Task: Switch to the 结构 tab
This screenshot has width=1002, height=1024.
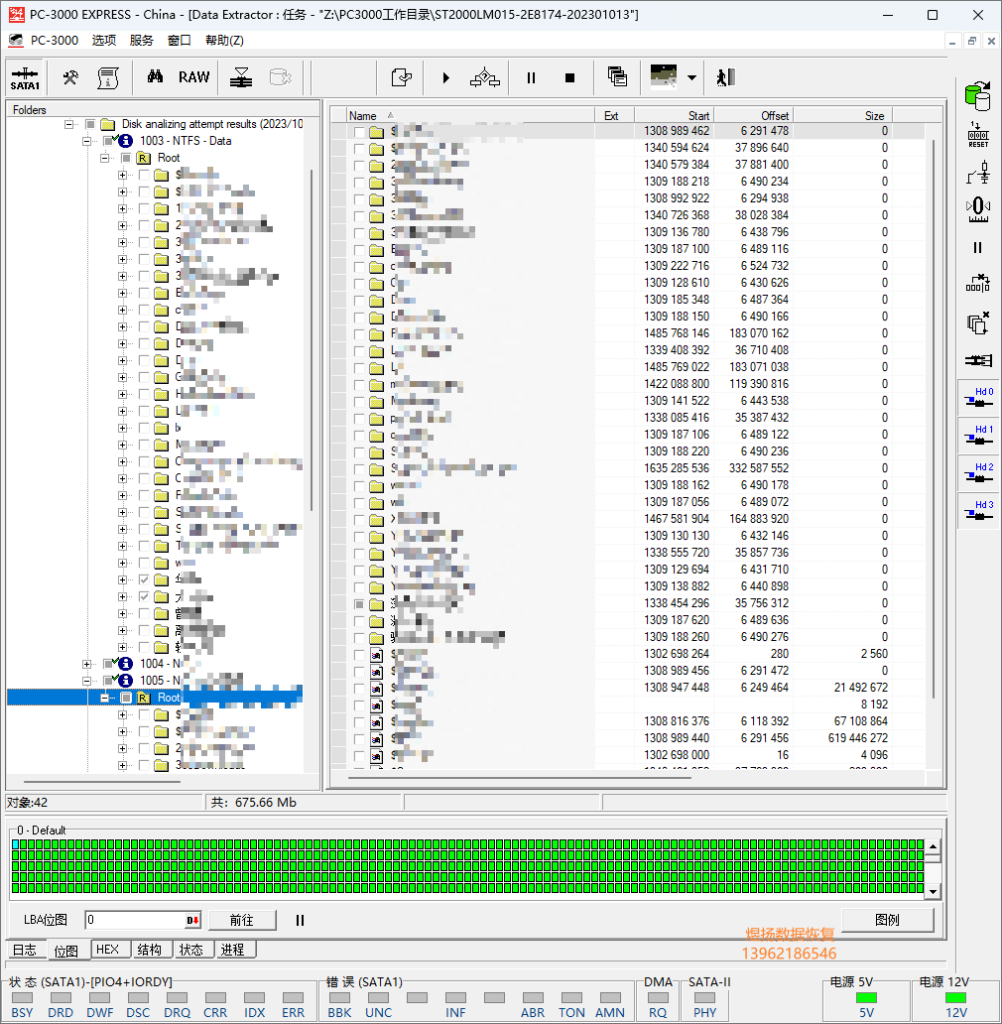Action: tap(150, 950)
